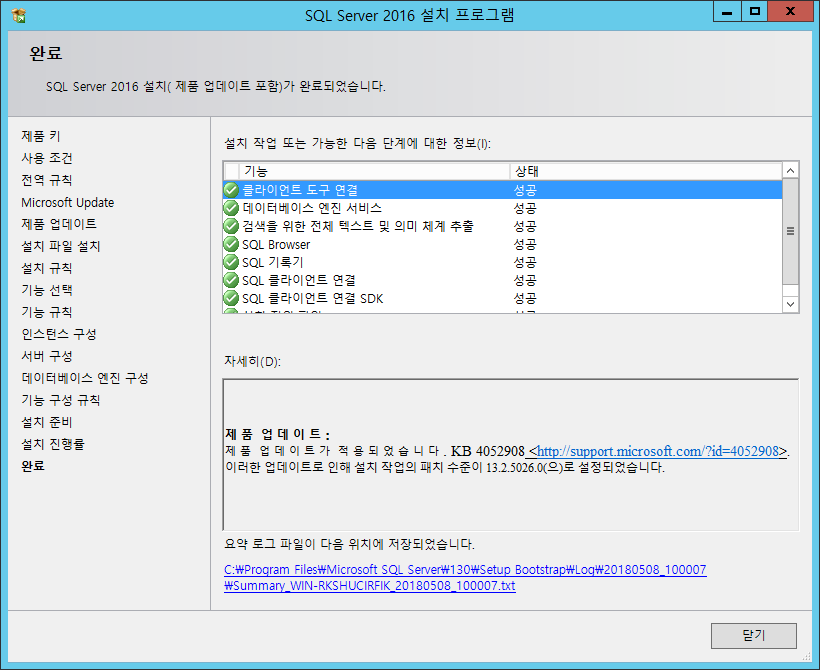
Task: Click the bold 완료 step in the sidebar
Action: point(33,465)
